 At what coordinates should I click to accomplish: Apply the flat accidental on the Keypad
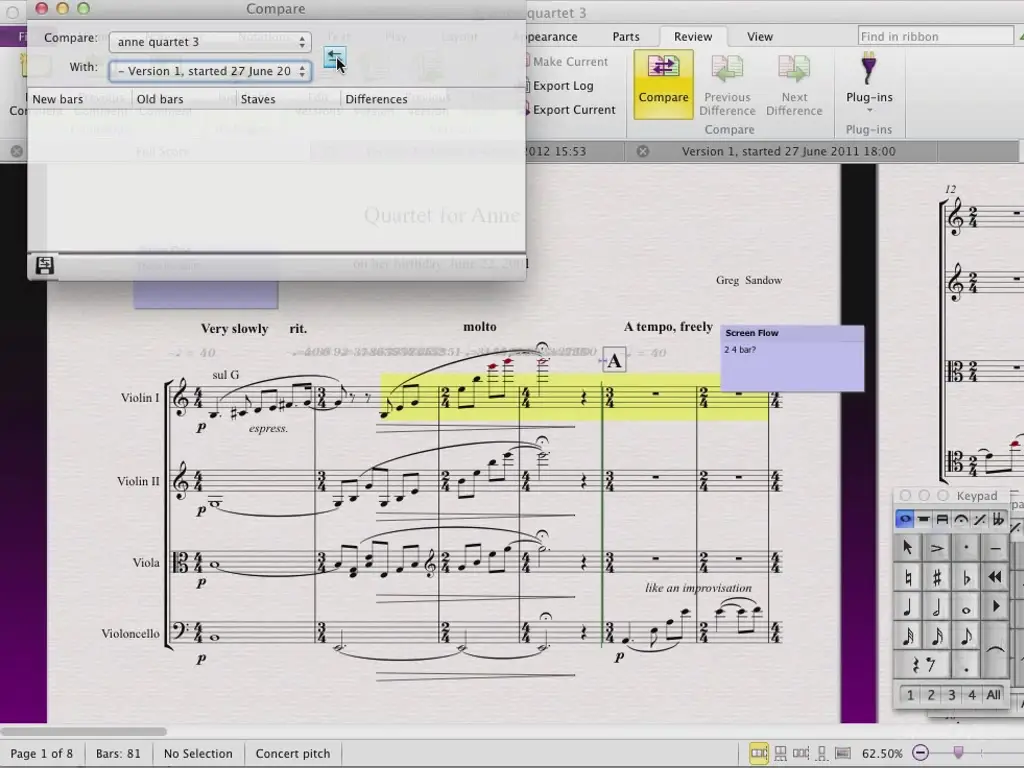pos(966,577)
